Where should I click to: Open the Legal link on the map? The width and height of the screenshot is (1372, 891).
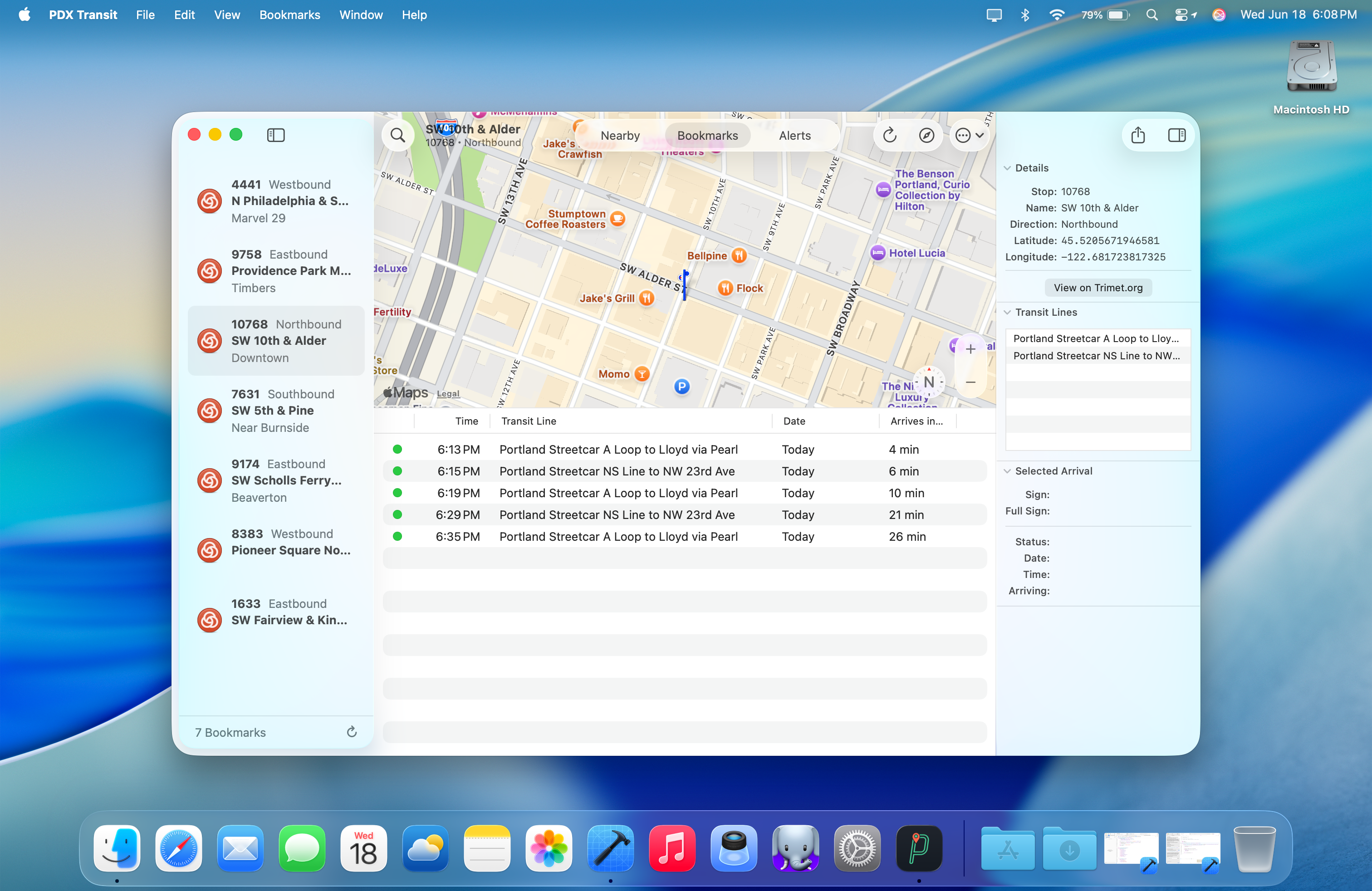pos(448,394)
